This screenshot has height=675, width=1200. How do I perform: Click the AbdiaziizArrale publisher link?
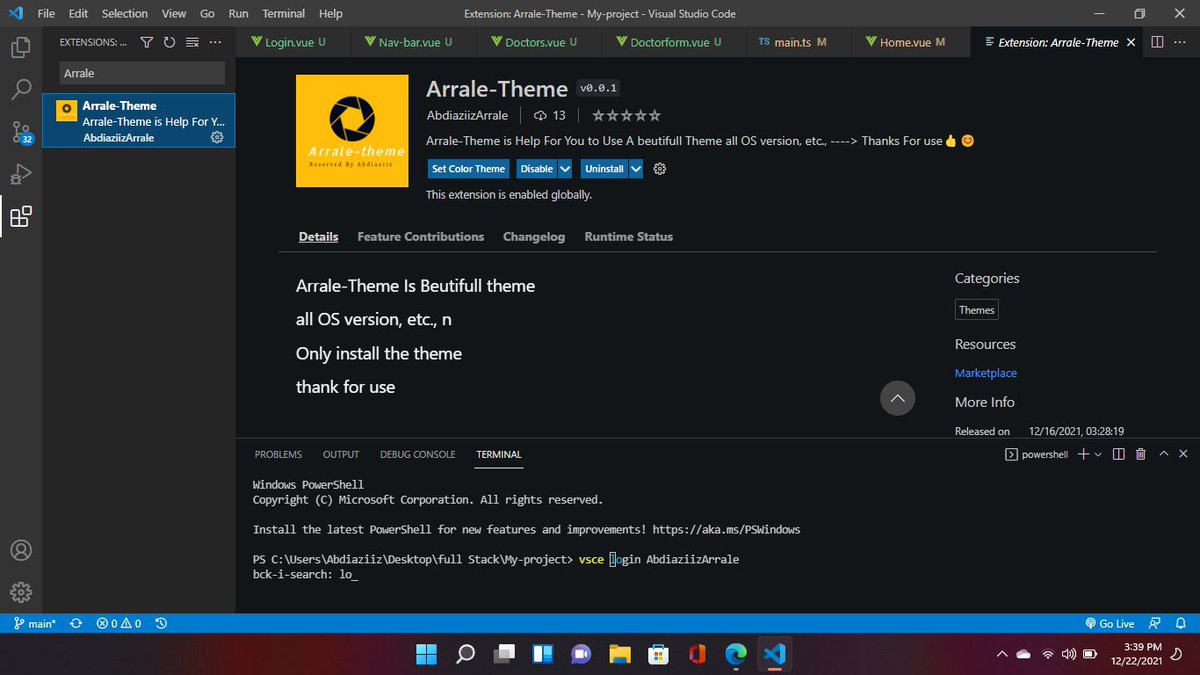pyautogui.click(x=467, y=115)
